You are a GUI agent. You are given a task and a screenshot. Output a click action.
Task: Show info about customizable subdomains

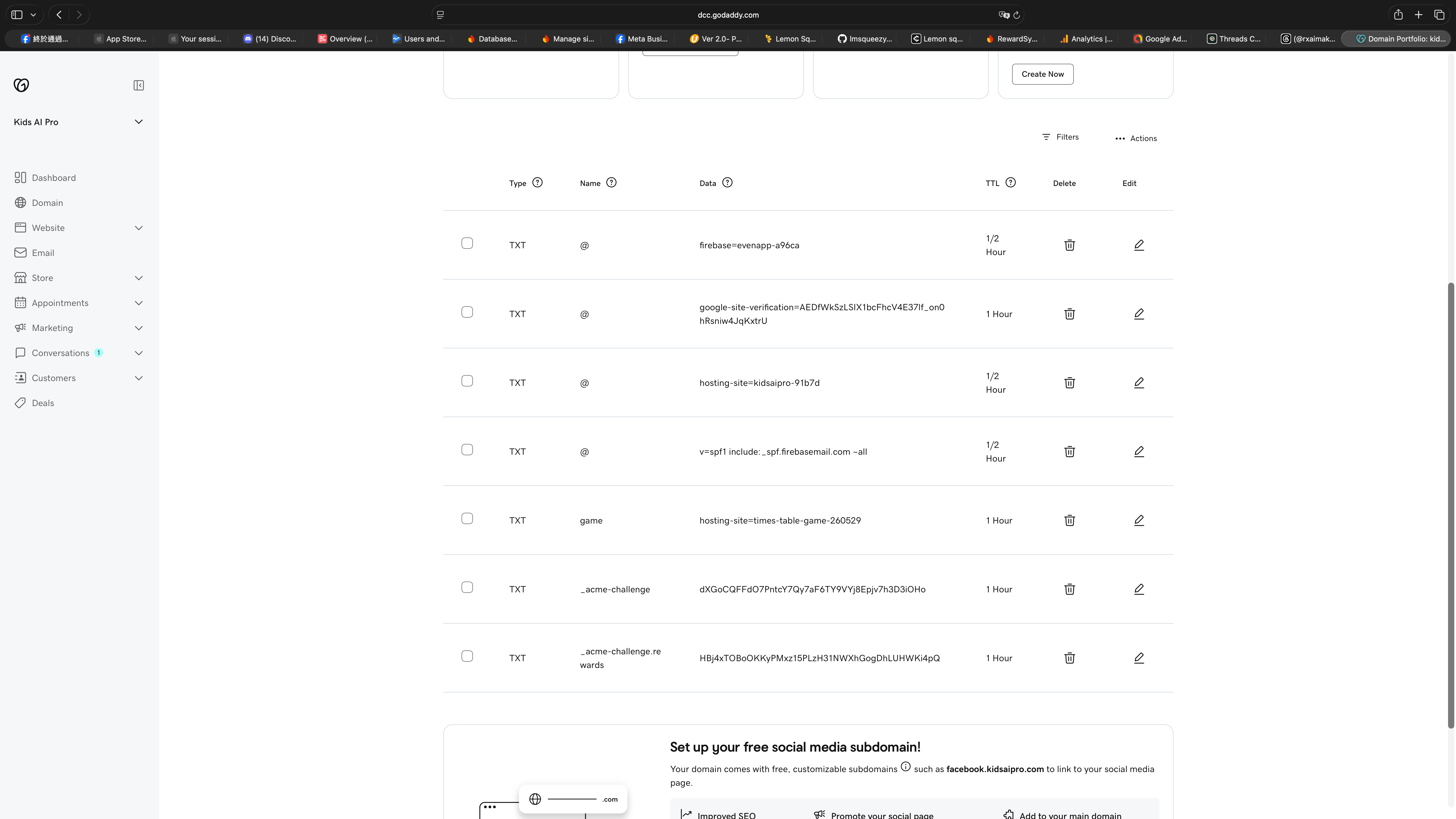(905, 766)
